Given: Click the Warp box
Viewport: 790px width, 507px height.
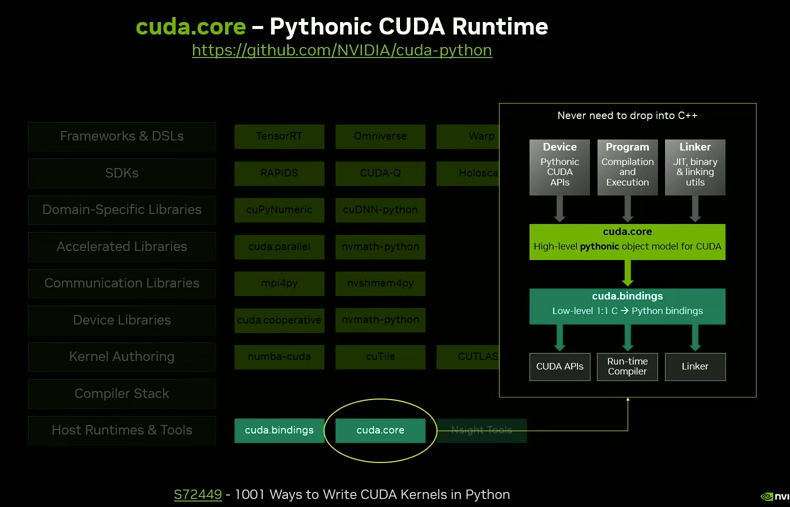Looking at the screenshot, I should [x=468, y=137].
